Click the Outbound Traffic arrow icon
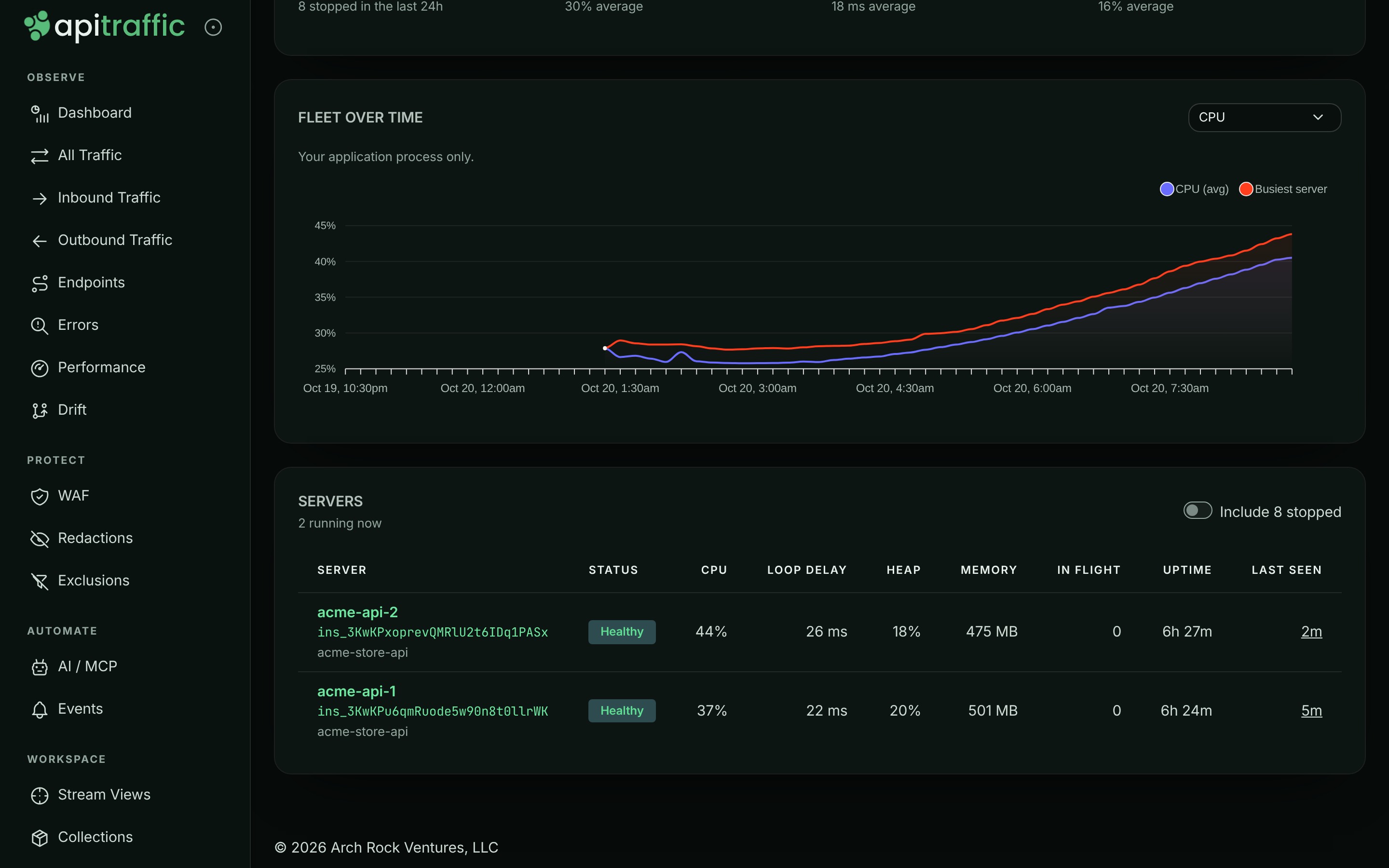Viewport: 1389px width, 868px height. click(x=40, y=241)
